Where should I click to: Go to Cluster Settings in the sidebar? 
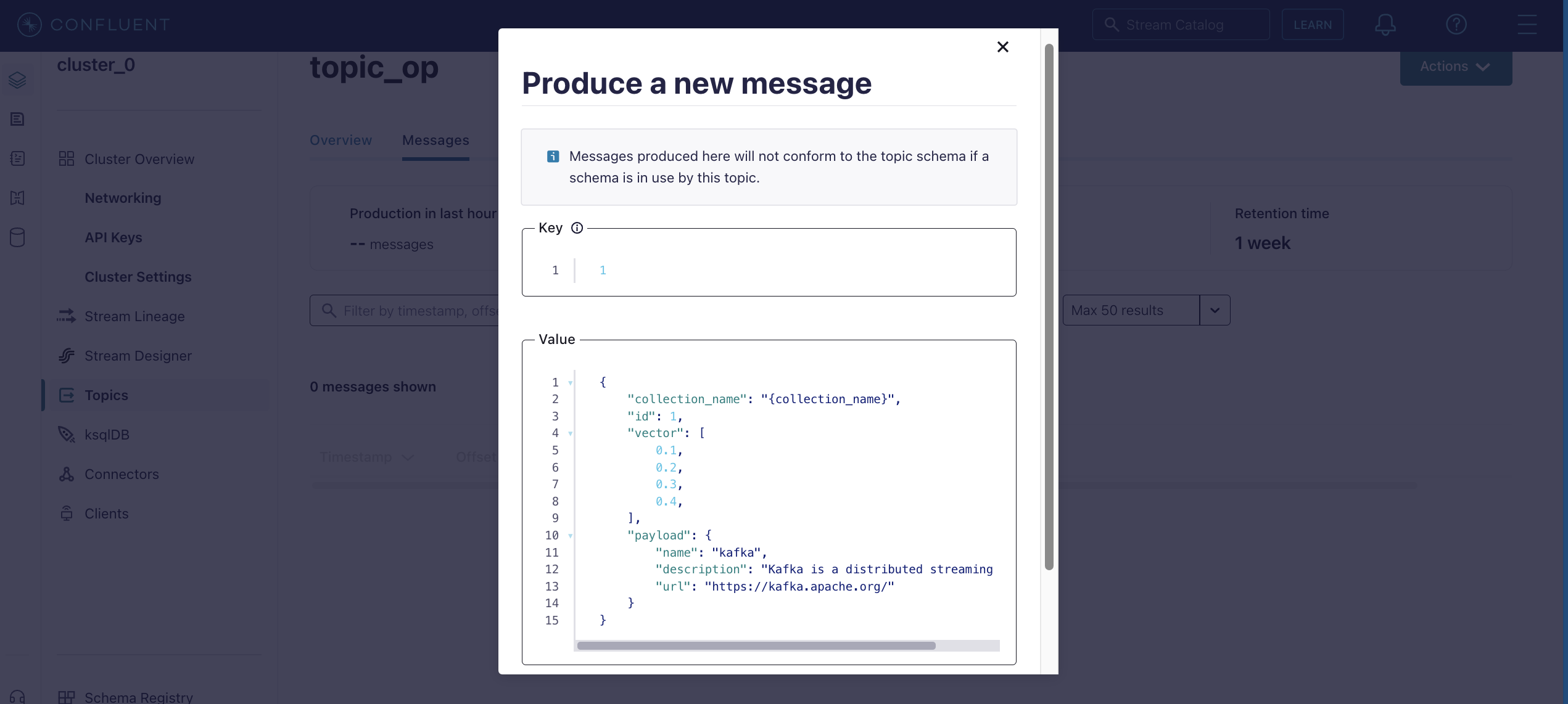(x=138, y=277)
